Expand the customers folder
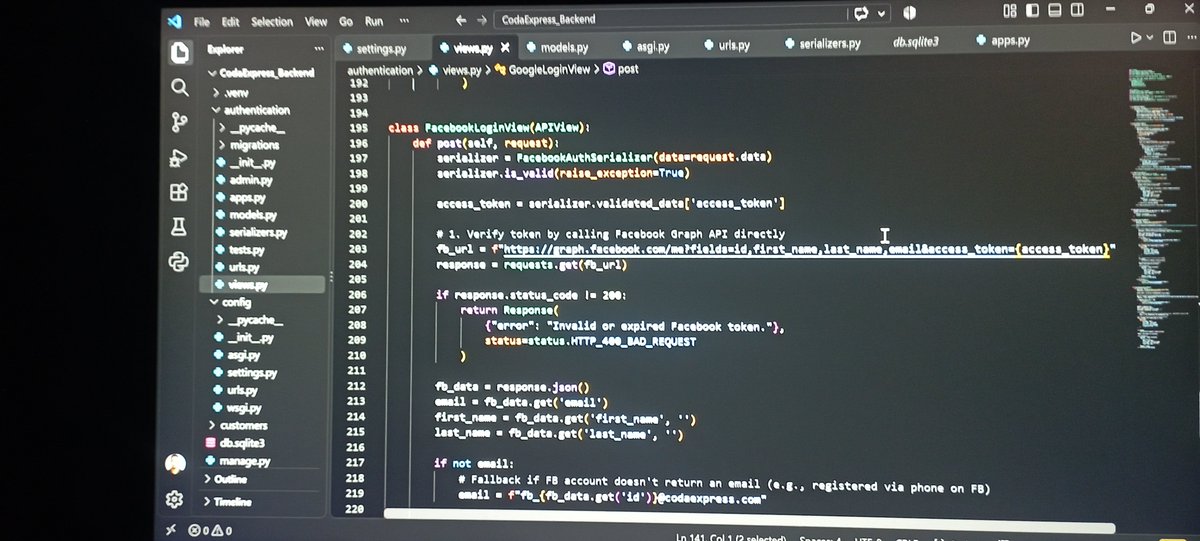 [x=243, y=425]
